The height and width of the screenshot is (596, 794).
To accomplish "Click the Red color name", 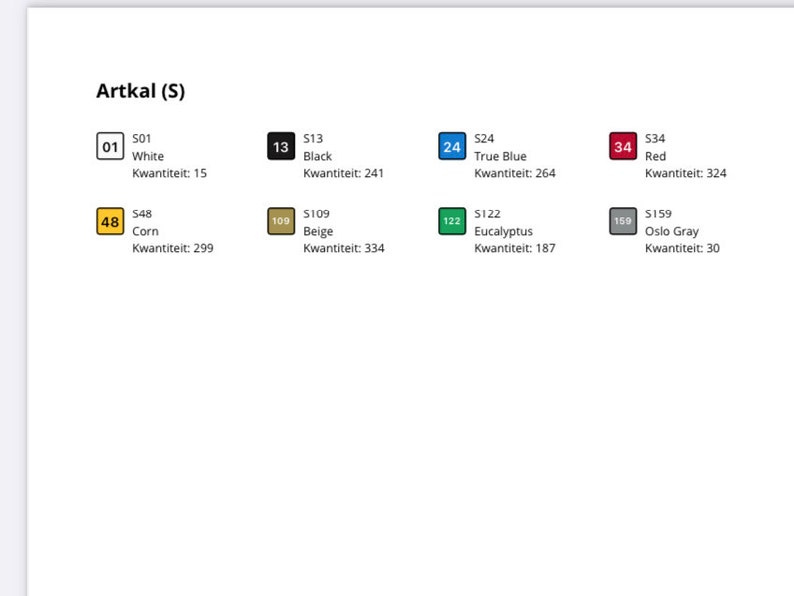I will pos(655,156).
